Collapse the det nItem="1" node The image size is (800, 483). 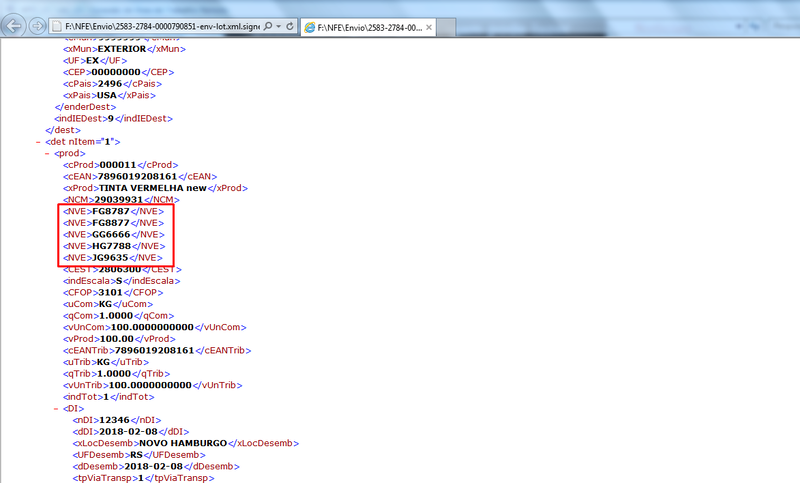[x=38, y=142]
